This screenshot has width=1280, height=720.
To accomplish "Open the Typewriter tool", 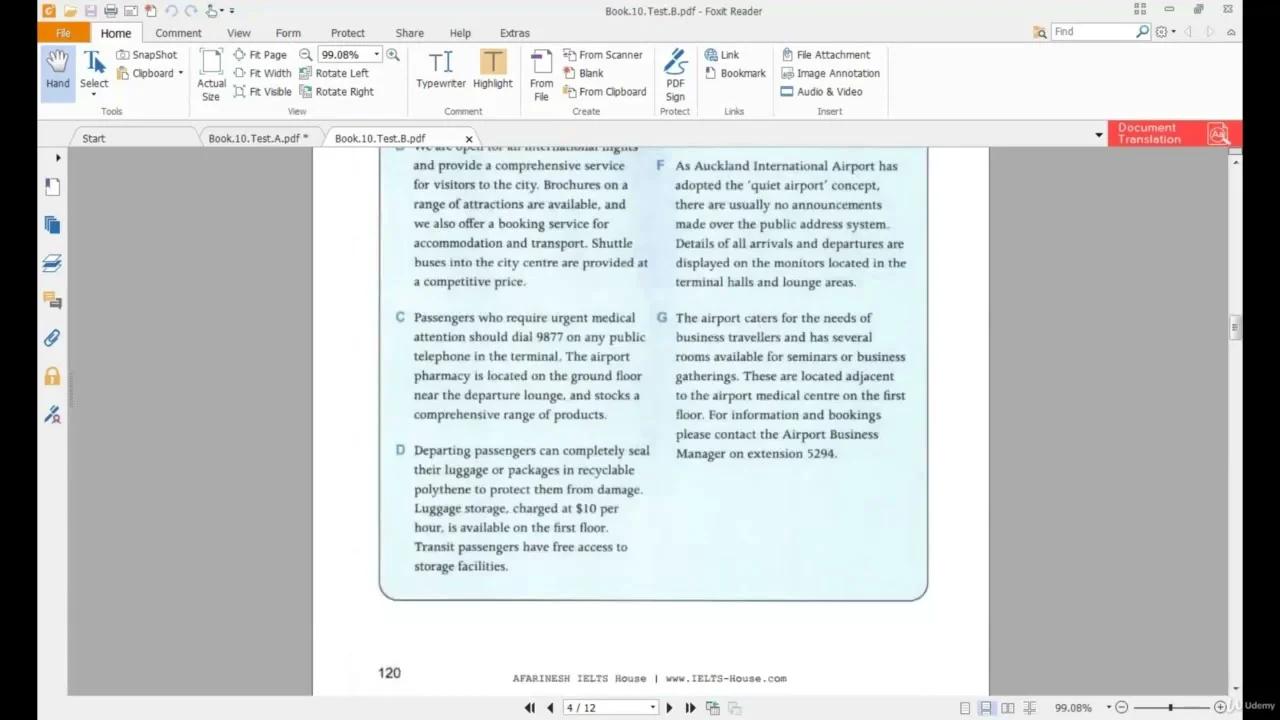I will pos(441,70).
